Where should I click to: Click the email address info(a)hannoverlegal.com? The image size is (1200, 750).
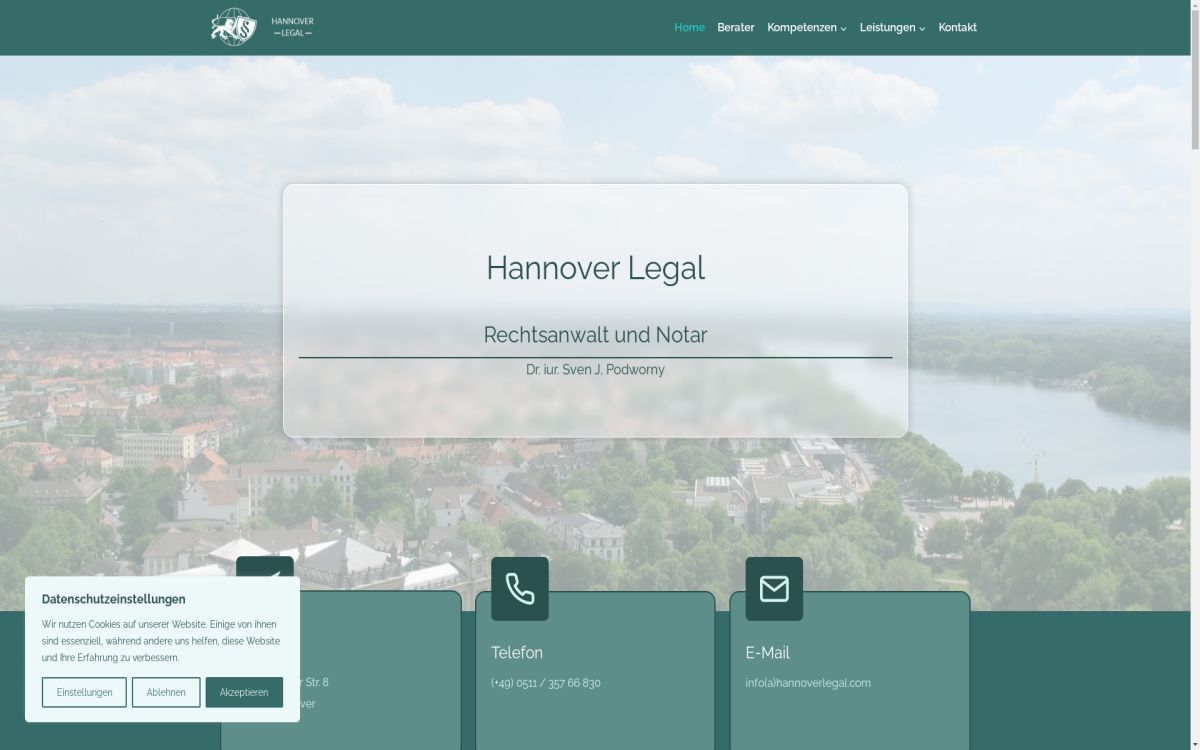(x=806, y=683)
